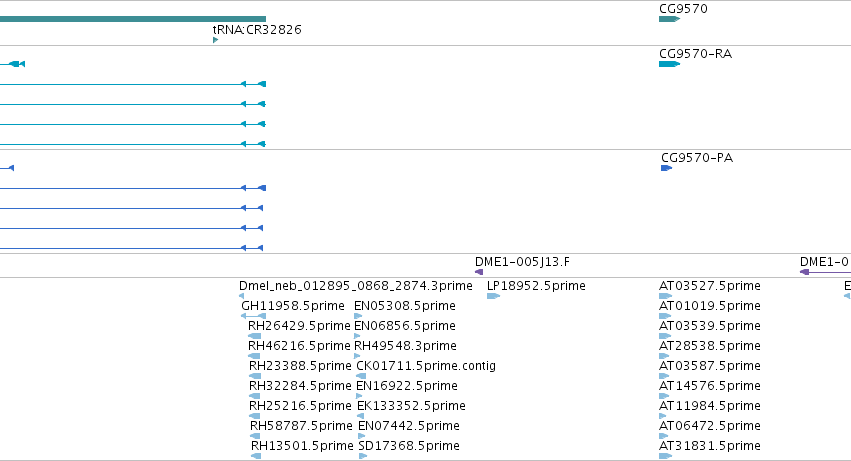The image size is (851, 461).
Task: Select the RH58787.5prime label
Action: coord(301,426)
